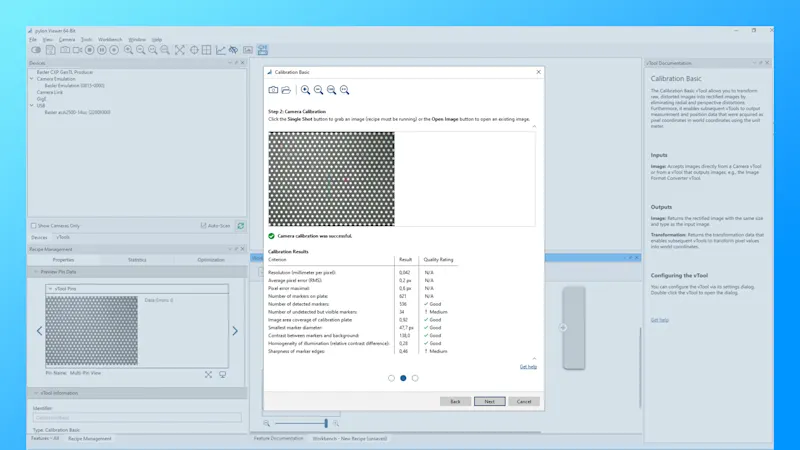The height and width of the screenshot is (450, 800).
Task: Open the Workbench menu
Action: [110, 39]
